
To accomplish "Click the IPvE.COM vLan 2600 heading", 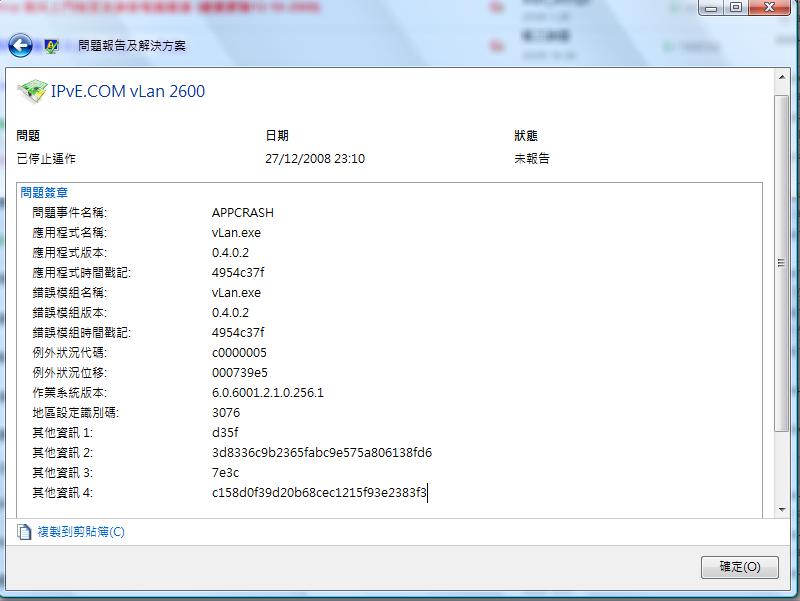I will 128,91.
